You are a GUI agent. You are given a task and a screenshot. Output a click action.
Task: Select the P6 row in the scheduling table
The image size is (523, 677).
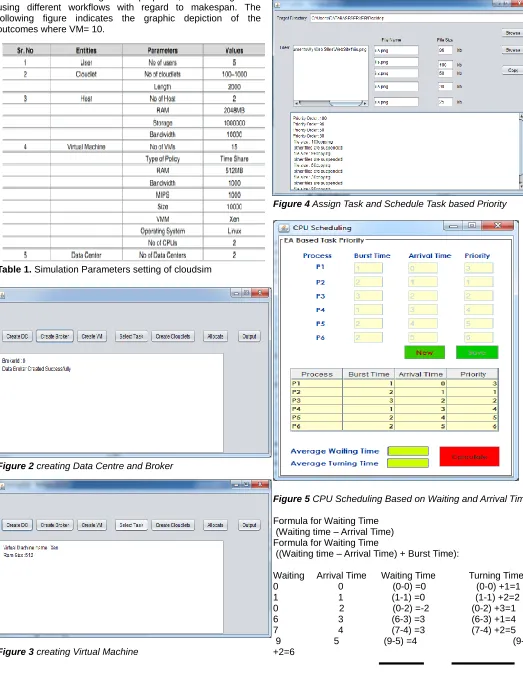[394, 426]
